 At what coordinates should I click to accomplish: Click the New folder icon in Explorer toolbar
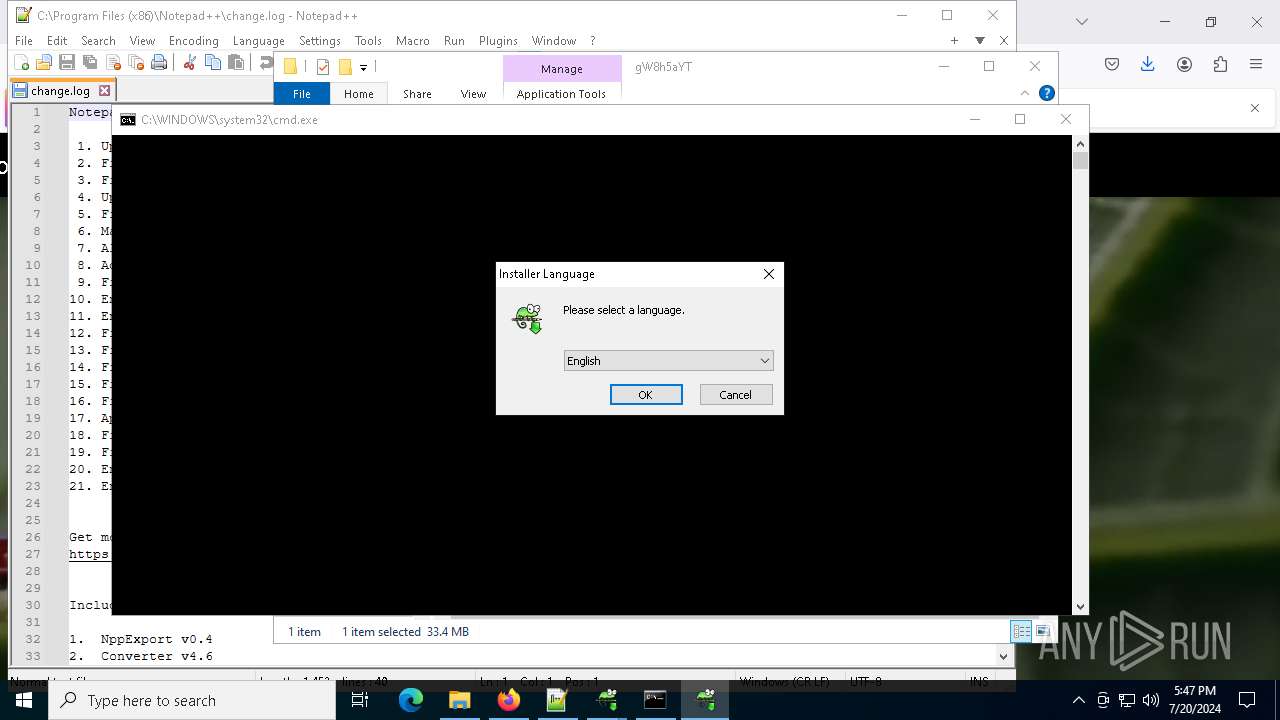point(345,67)
